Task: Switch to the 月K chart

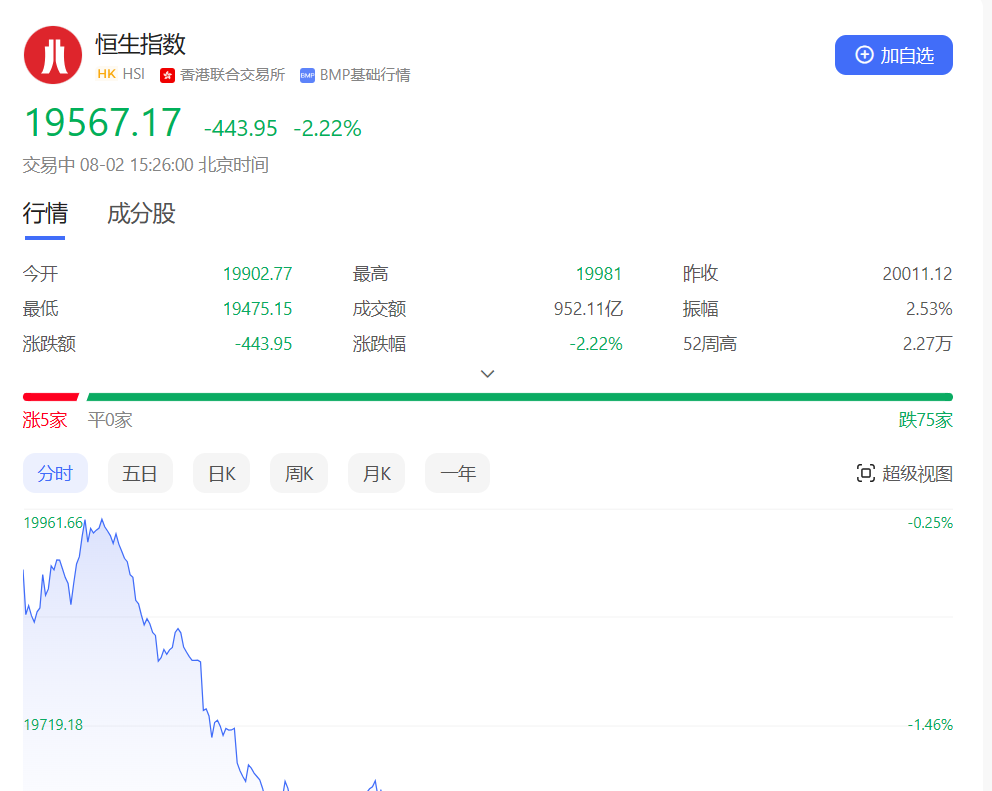Action: tap(376, 473)
